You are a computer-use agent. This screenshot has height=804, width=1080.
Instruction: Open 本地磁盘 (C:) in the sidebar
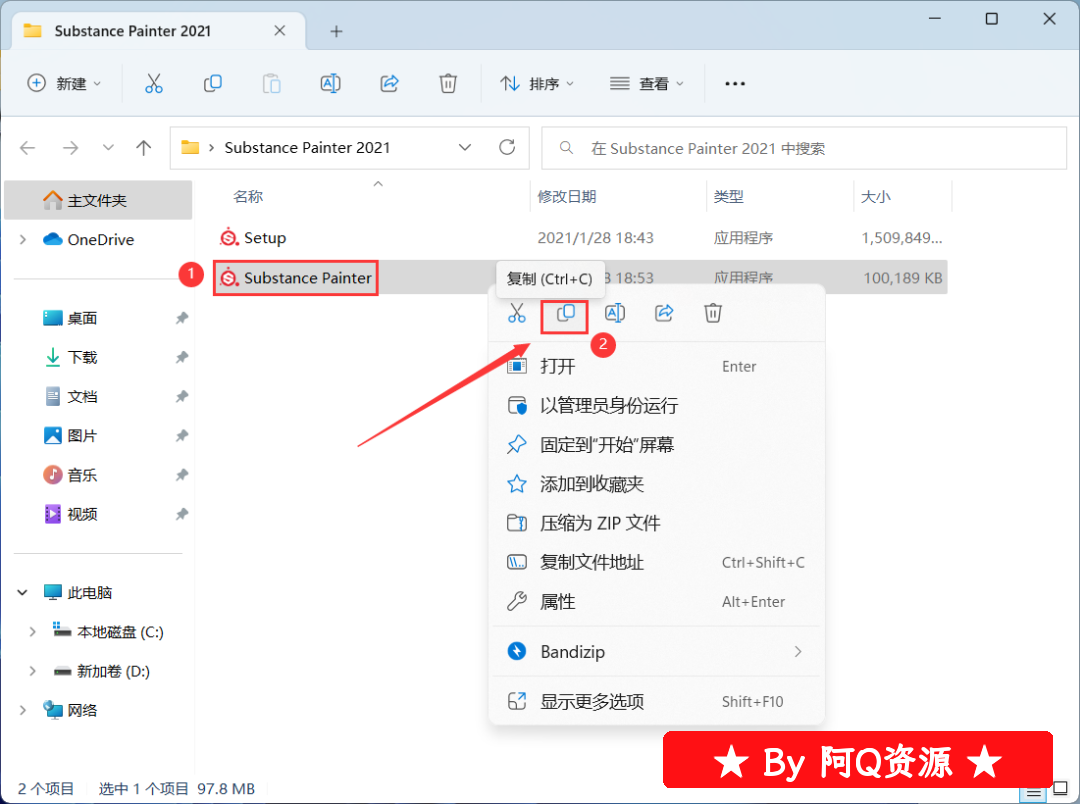point(120,632)
